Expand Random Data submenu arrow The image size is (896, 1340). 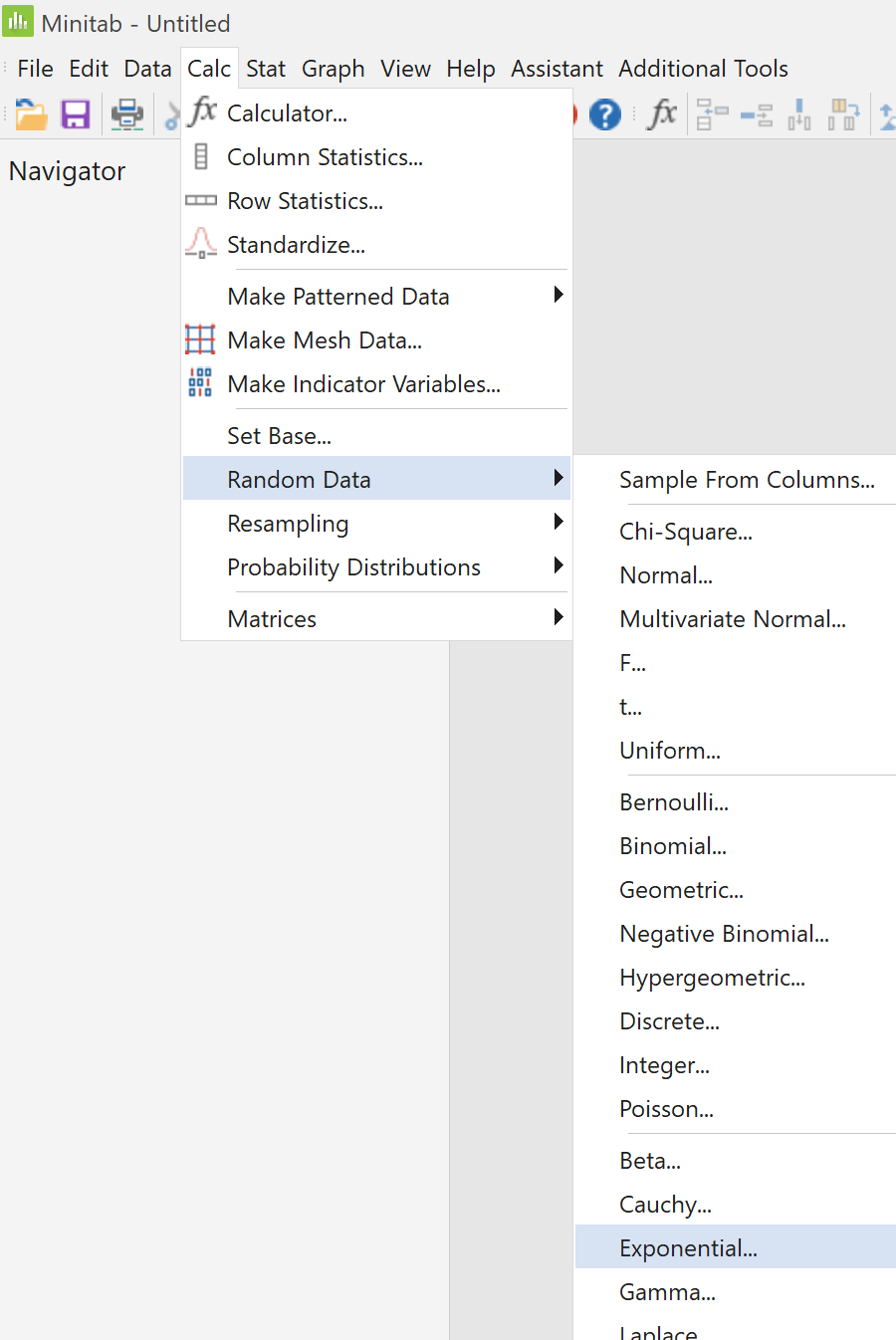[x=559, y=479]
